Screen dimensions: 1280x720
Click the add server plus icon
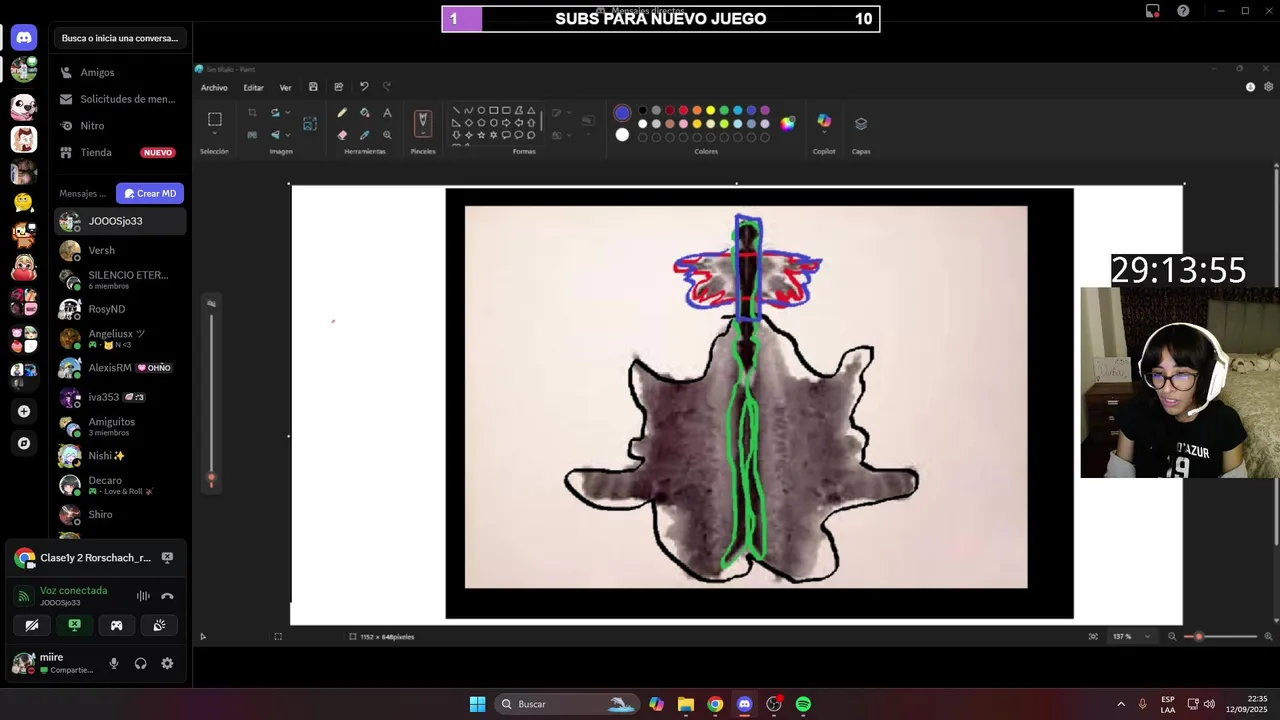point(24,411)
